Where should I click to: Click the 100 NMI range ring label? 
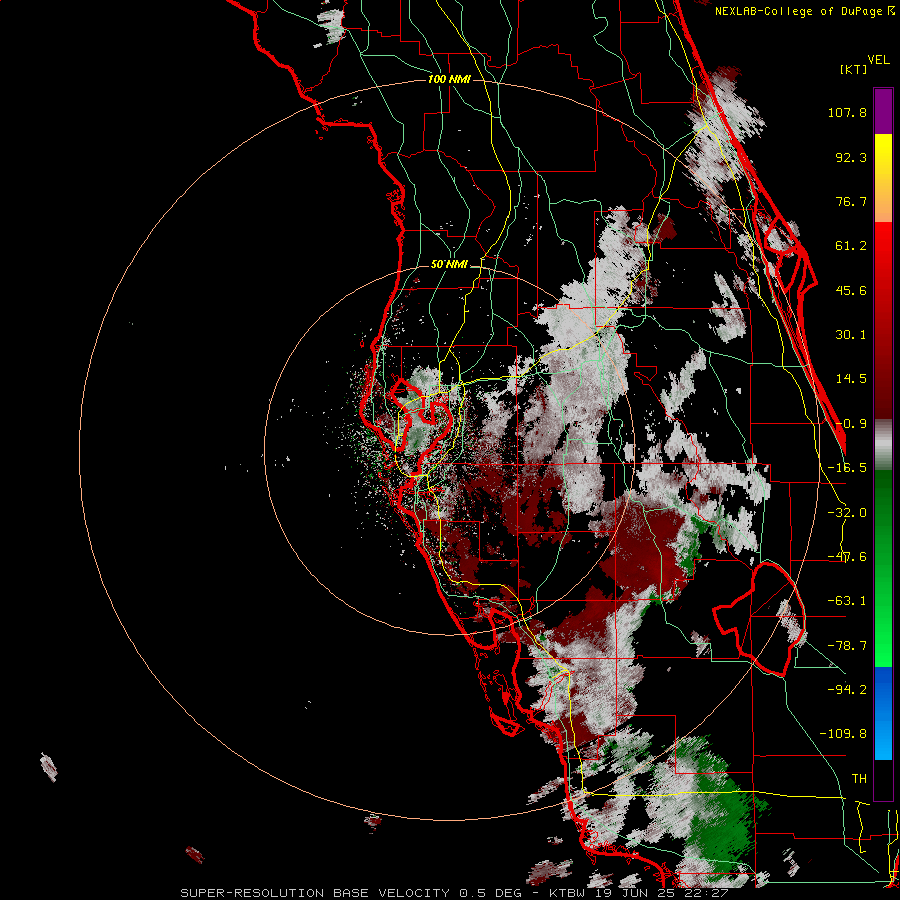449,79
